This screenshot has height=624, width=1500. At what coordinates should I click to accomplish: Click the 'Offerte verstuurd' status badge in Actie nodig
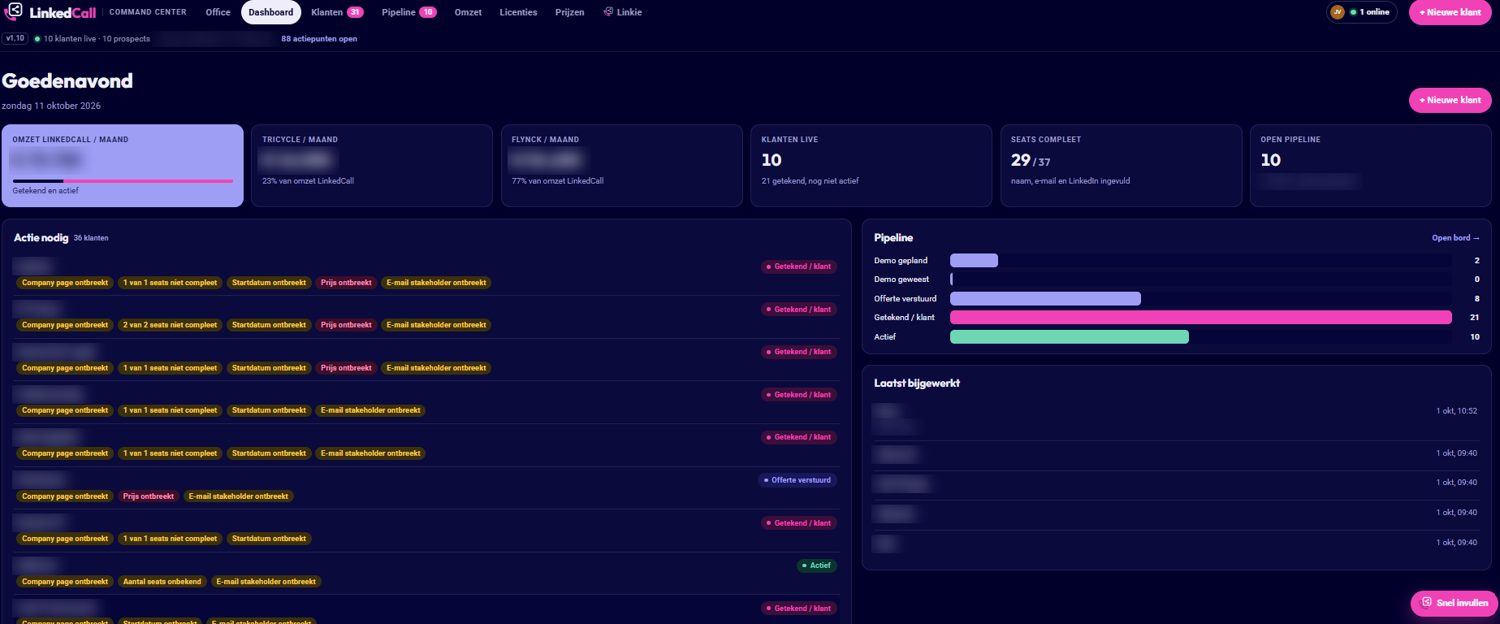(x=797, y=480)
